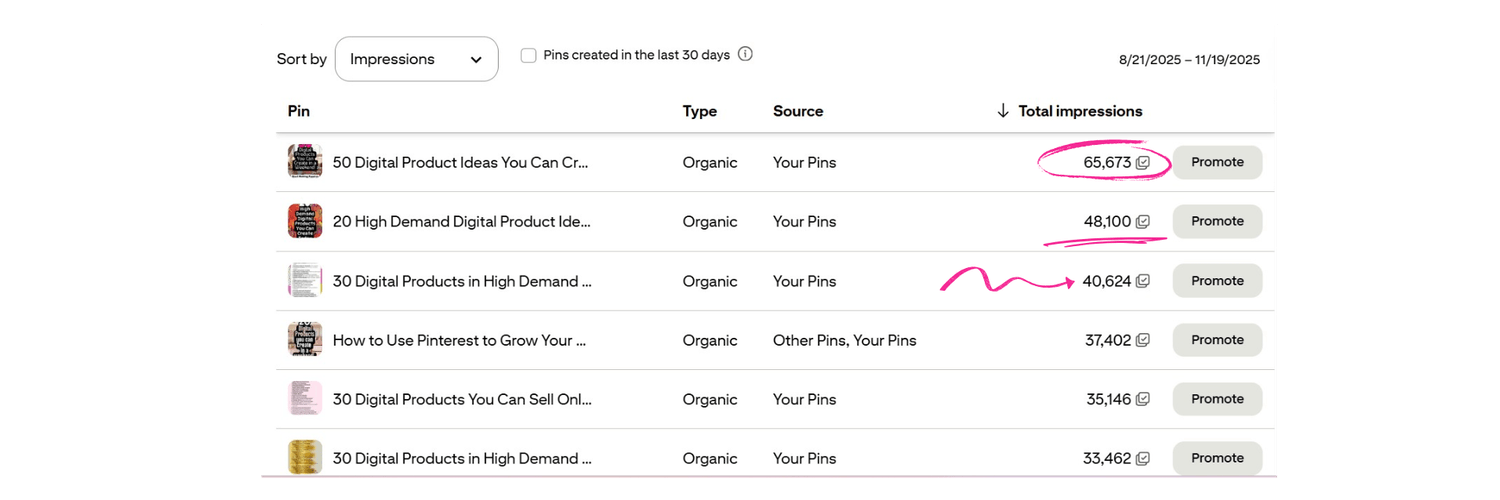The height and width of the screenshot is (500, 1500).
Task: Open the 50 Digital Product Ideas pin thumbnail
Action: point(305,162)
